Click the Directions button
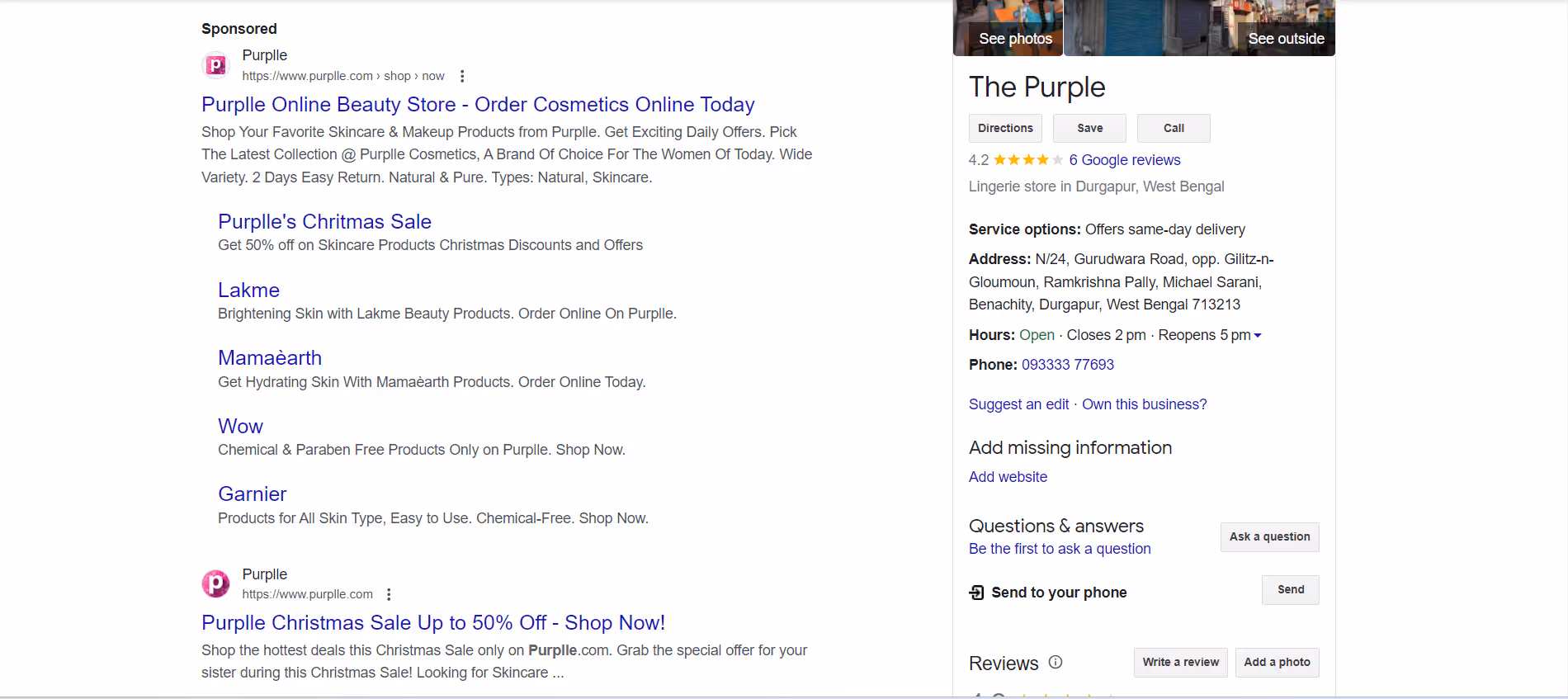This screenshot has width=1568, height=699. pyautogui.click(x=1005, y=128)
